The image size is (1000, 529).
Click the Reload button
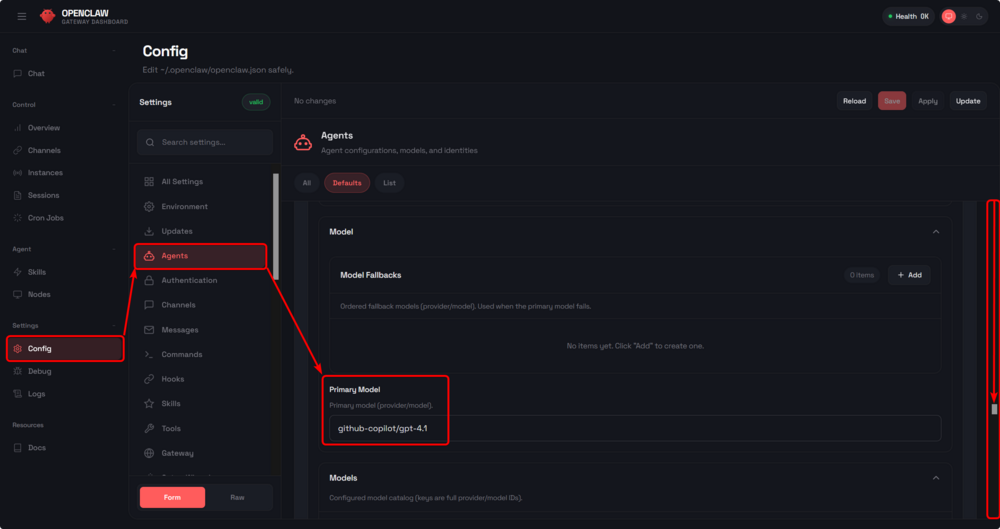(x=854, y=101)
